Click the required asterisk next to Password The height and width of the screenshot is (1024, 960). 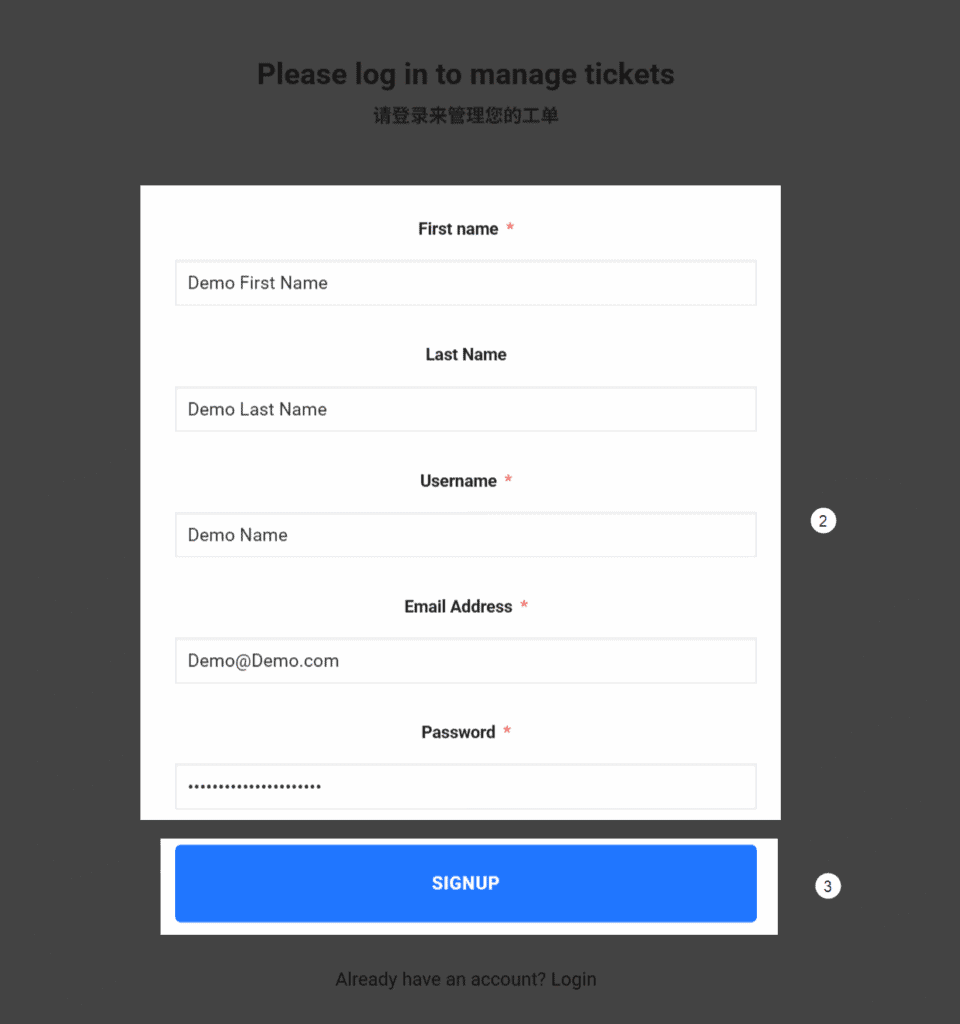tap(507, 733)
